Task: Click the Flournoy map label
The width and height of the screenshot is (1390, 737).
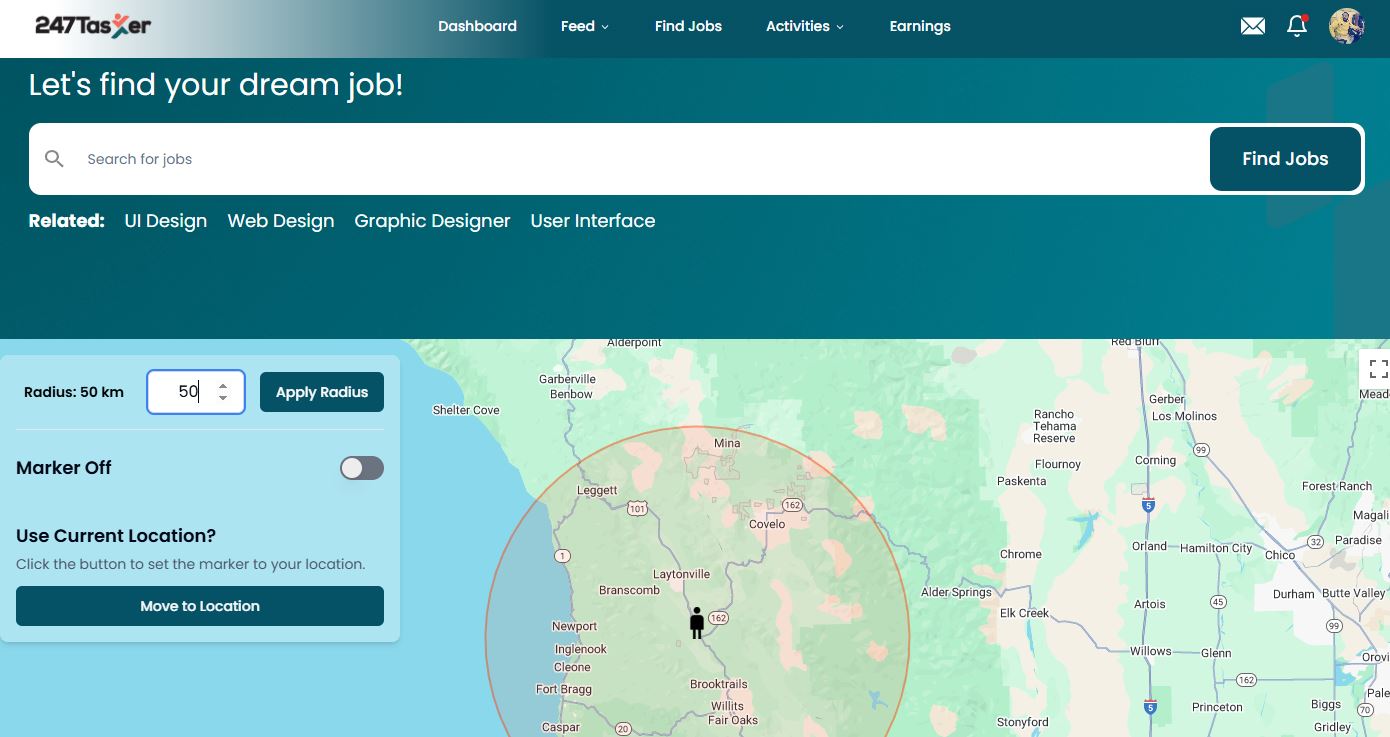Action: coord(1058,464)
